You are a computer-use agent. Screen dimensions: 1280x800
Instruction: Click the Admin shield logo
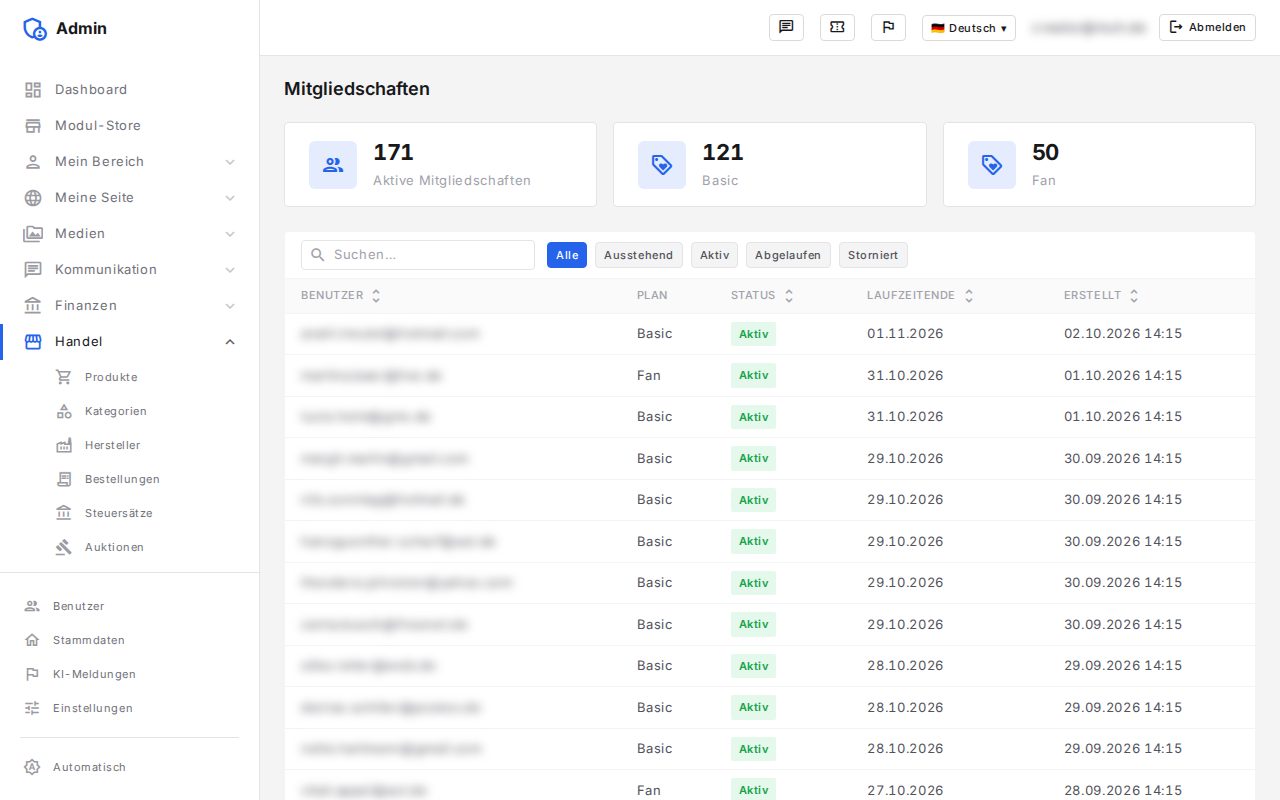(x=35, y=29)
